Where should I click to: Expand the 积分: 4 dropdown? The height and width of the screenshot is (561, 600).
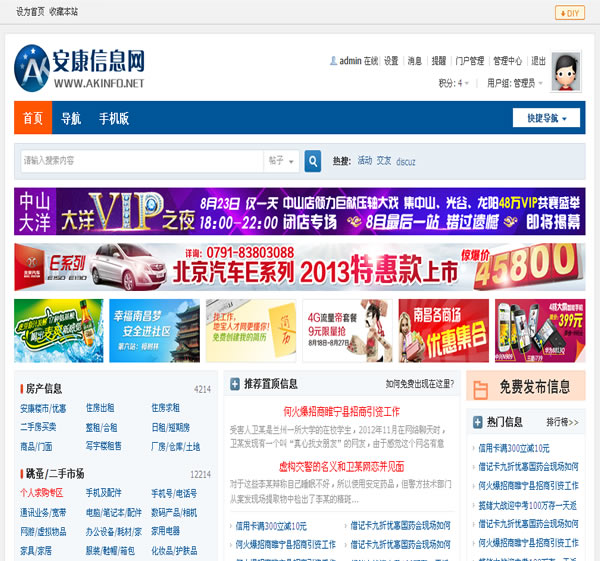pyautogui.click(x=453, y=83)
